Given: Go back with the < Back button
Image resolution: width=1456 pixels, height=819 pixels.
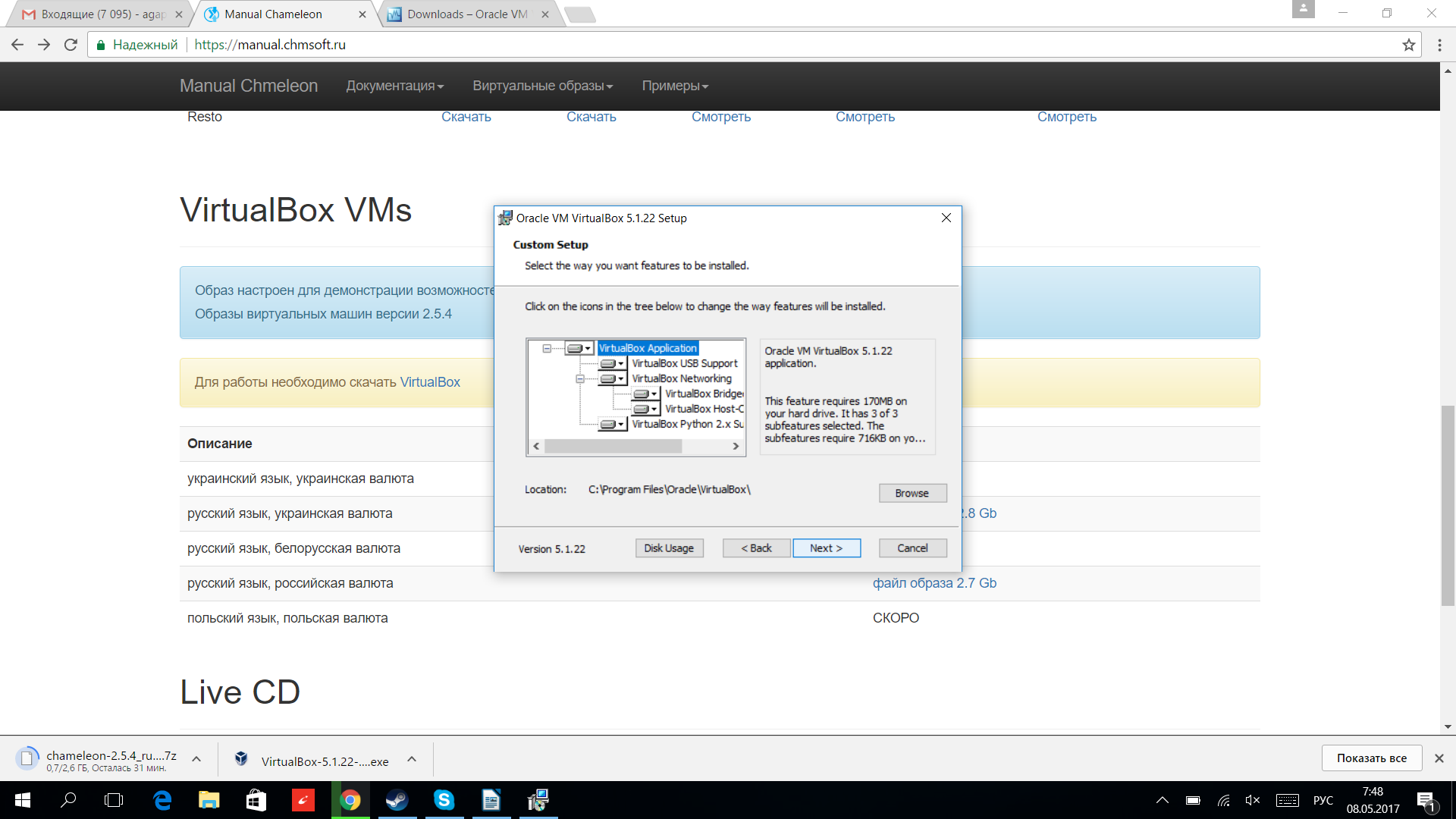Looking at the screenshot, I should click(x=756, y=548).
